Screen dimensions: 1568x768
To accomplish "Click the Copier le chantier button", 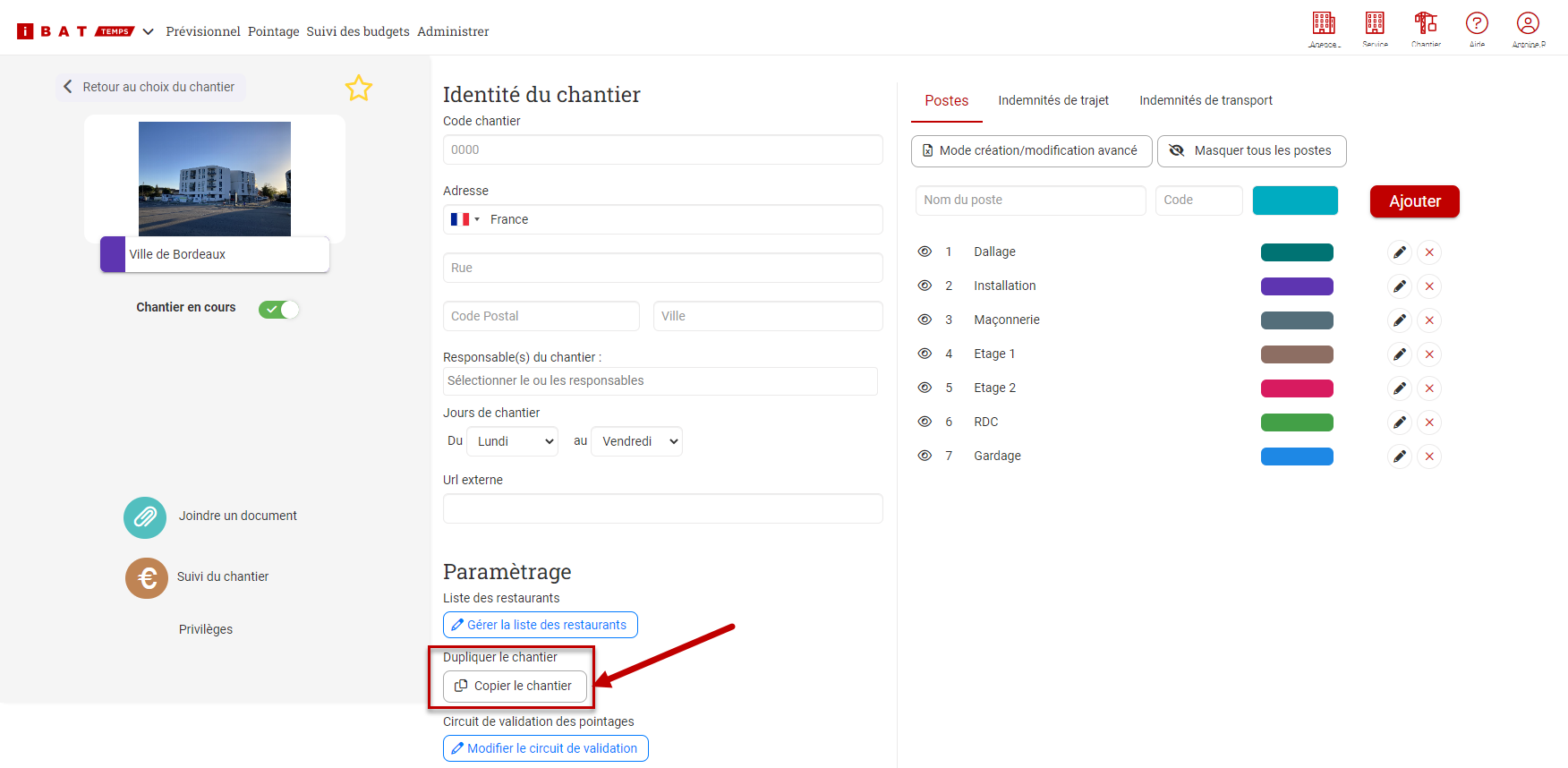I will 515,686.
